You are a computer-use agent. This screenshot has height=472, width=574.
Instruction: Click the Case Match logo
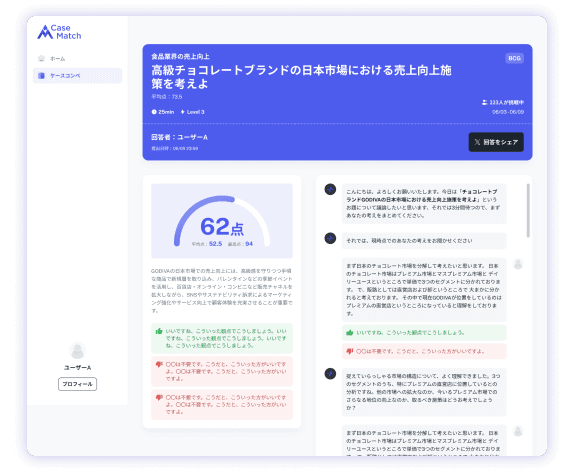(x=59, y=32)
